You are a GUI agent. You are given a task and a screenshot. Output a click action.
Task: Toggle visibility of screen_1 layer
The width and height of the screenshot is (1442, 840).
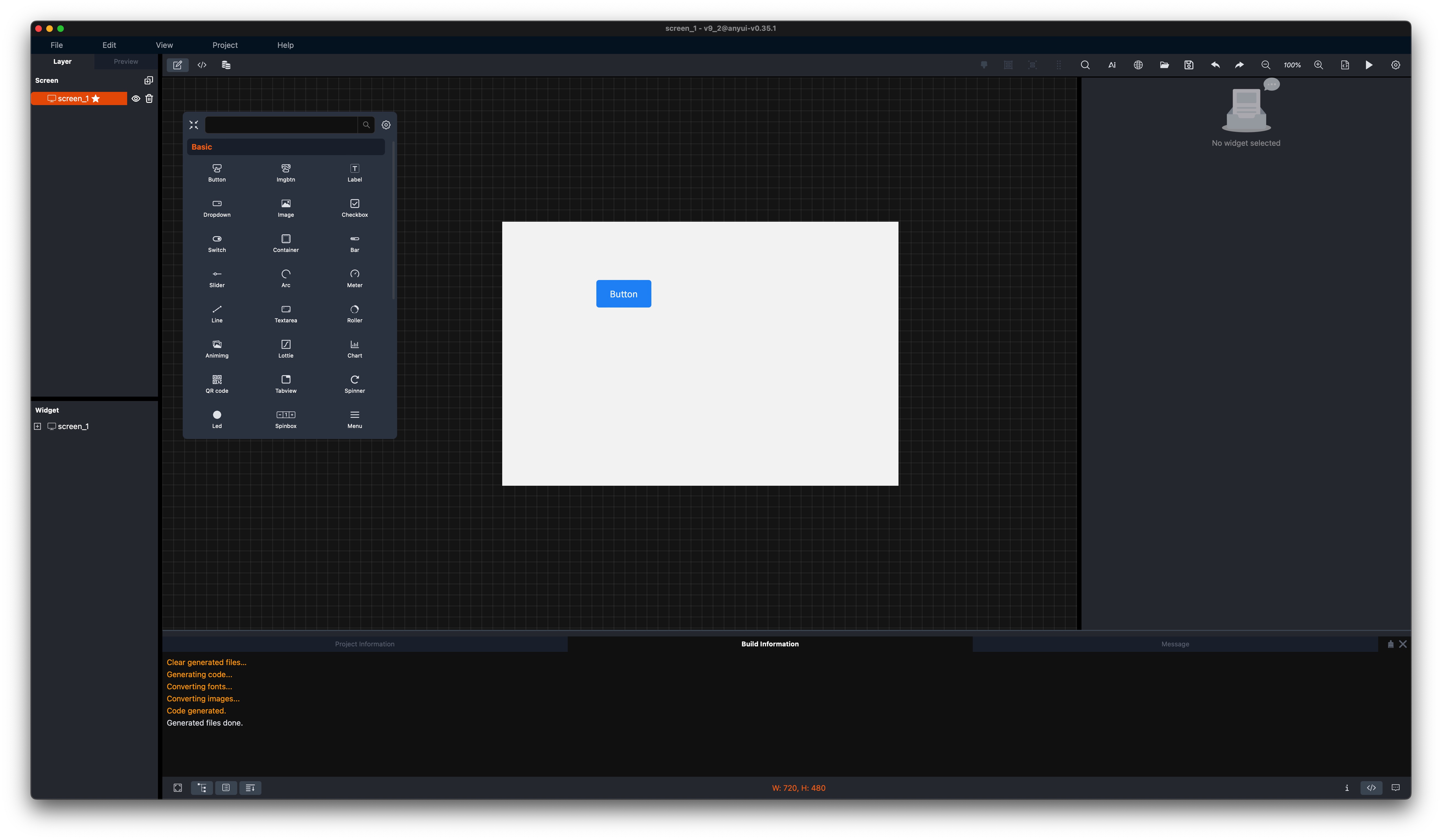click(x=136, y=98)
